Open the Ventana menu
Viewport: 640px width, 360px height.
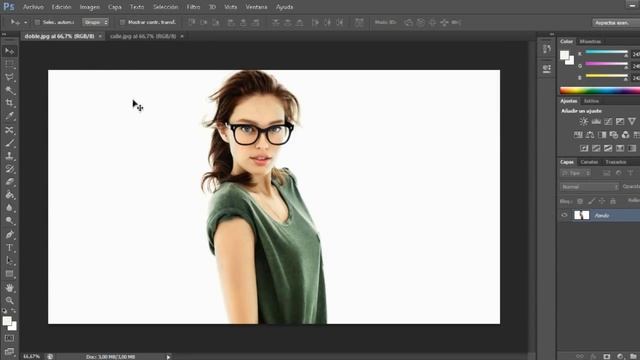256,7
